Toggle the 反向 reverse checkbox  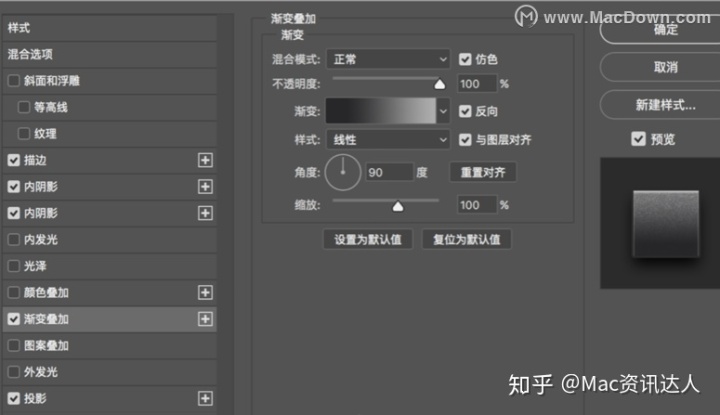[465, 111]
